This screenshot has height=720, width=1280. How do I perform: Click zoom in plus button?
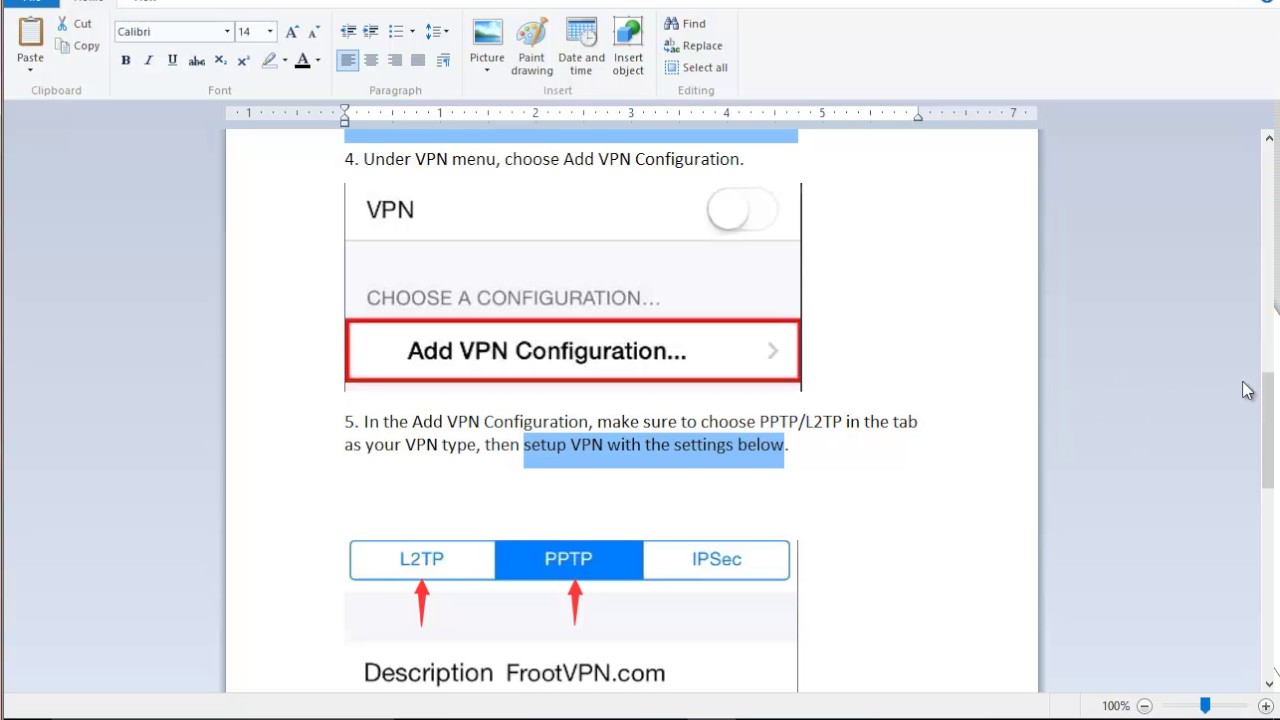1266,706
